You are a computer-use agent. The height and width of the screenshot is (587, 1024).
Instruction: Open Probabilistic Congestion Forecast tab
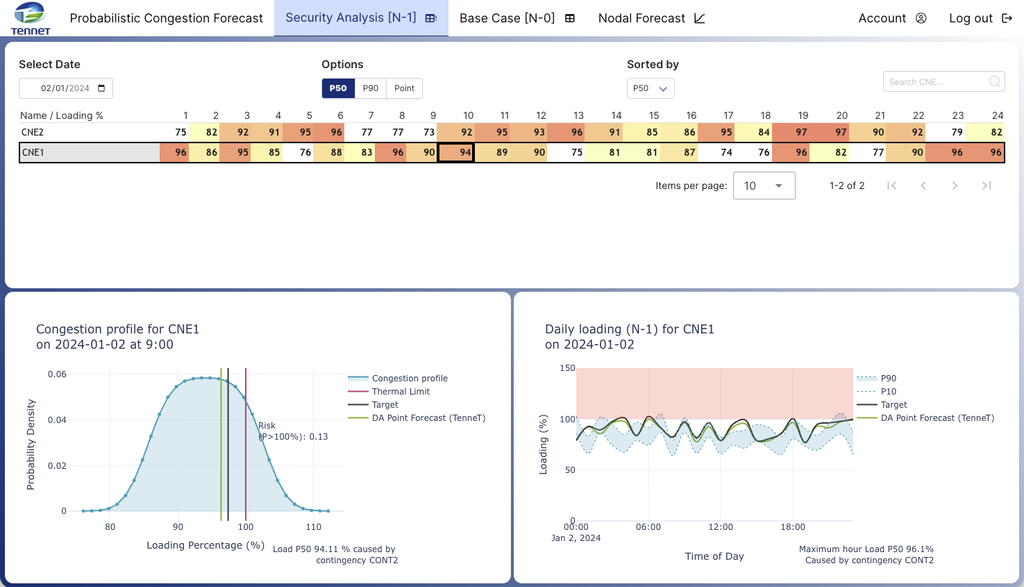pos(166,18)
